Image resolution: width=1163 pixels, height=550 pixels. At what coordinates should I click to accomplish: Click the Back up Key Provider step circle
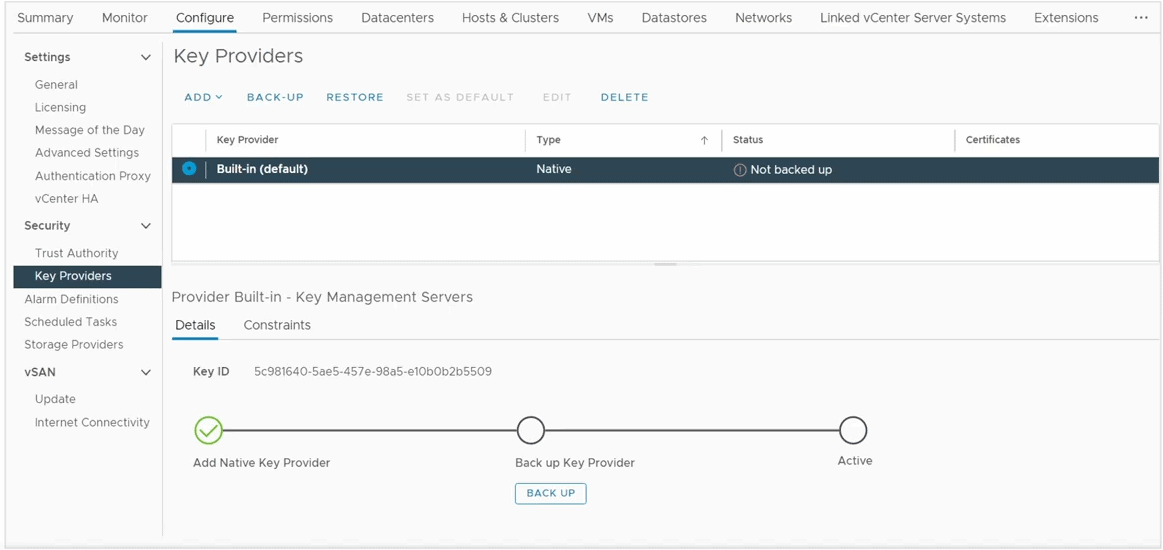click(x=530, y=430)
